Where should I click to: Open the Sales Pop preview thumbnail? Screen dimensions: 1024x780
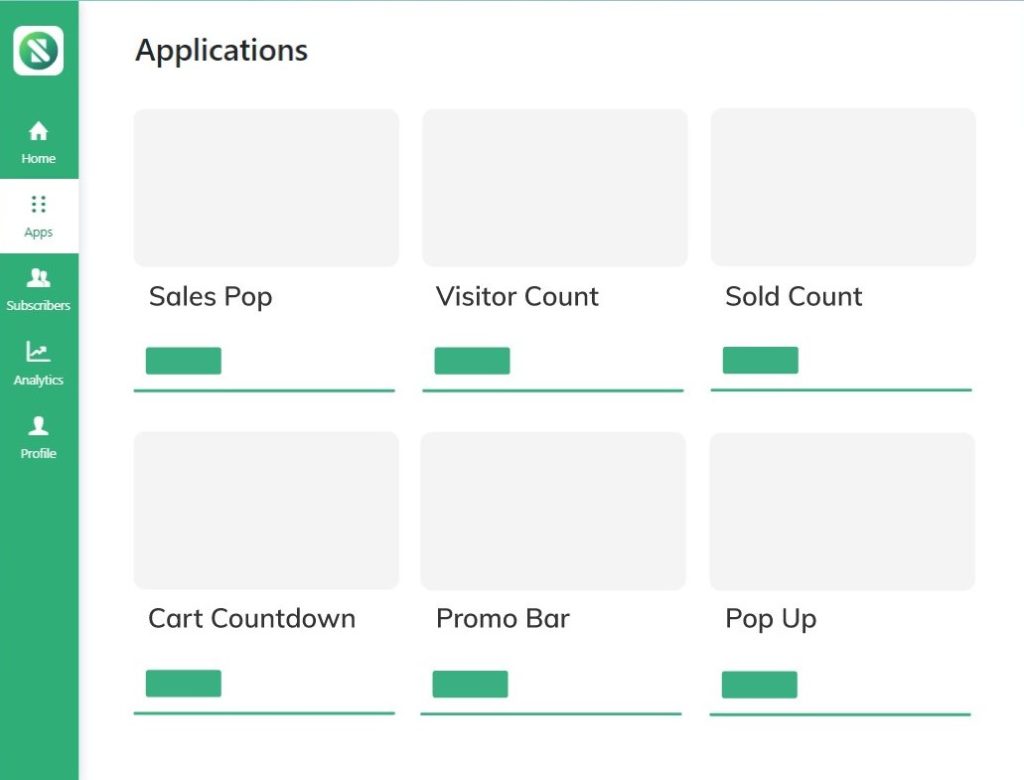(x=266, y=188)
